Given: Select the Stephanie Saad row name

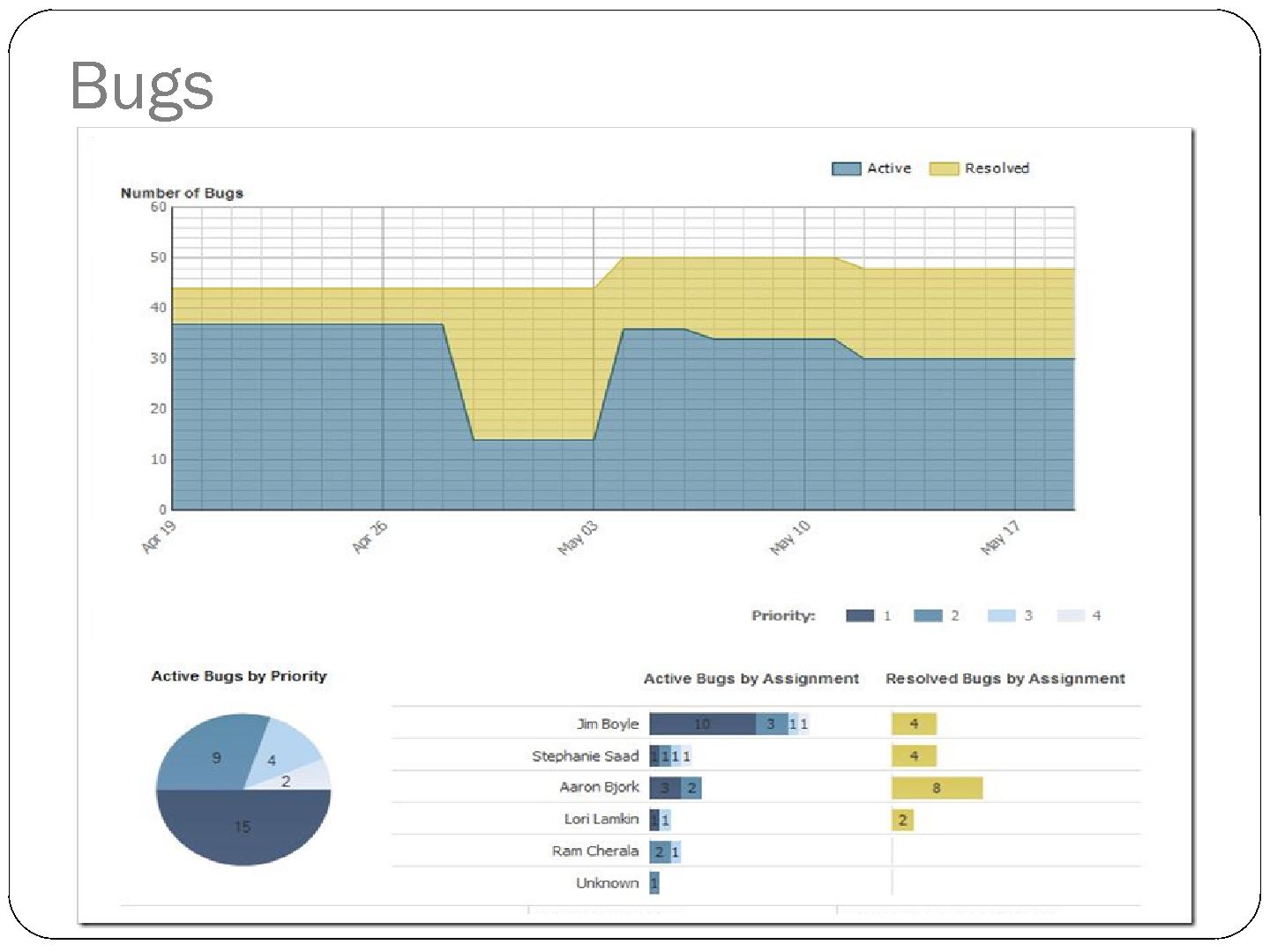Looking at the screenshot, I should pyautogui.click(x=586, y=755).
